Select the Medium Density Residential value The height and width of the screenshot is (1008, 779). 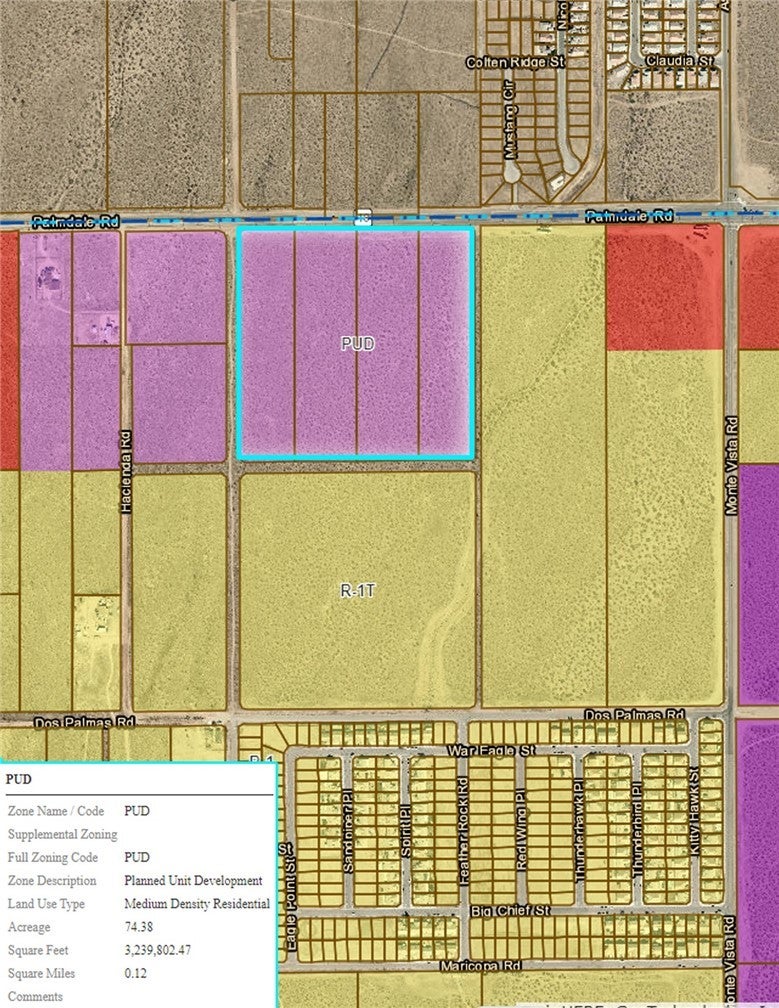tap(197, 904)
